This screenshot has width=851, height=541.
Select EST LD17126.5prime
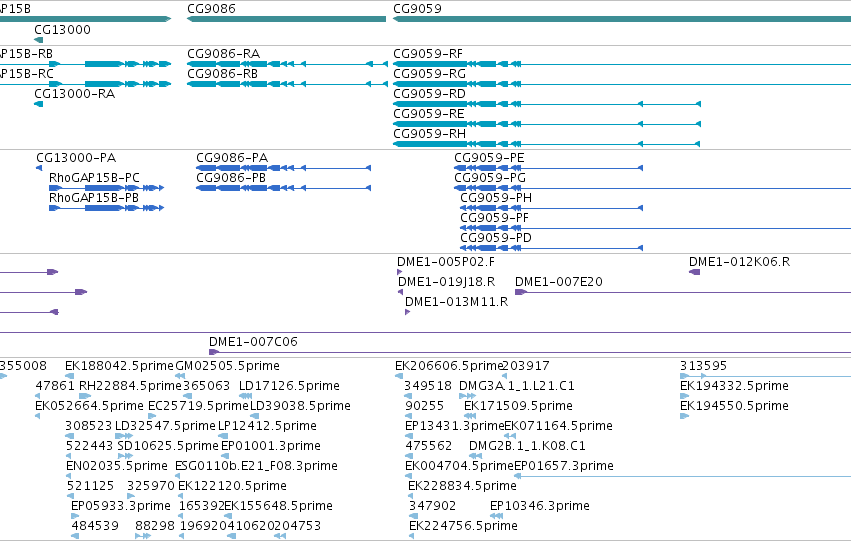[289, 386]
